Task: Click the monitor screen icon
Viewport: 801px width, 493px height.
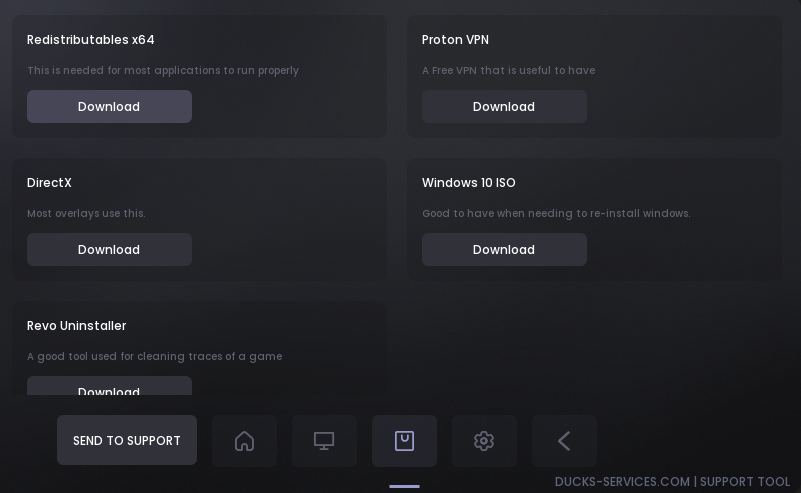Action: tap(324, 441)
